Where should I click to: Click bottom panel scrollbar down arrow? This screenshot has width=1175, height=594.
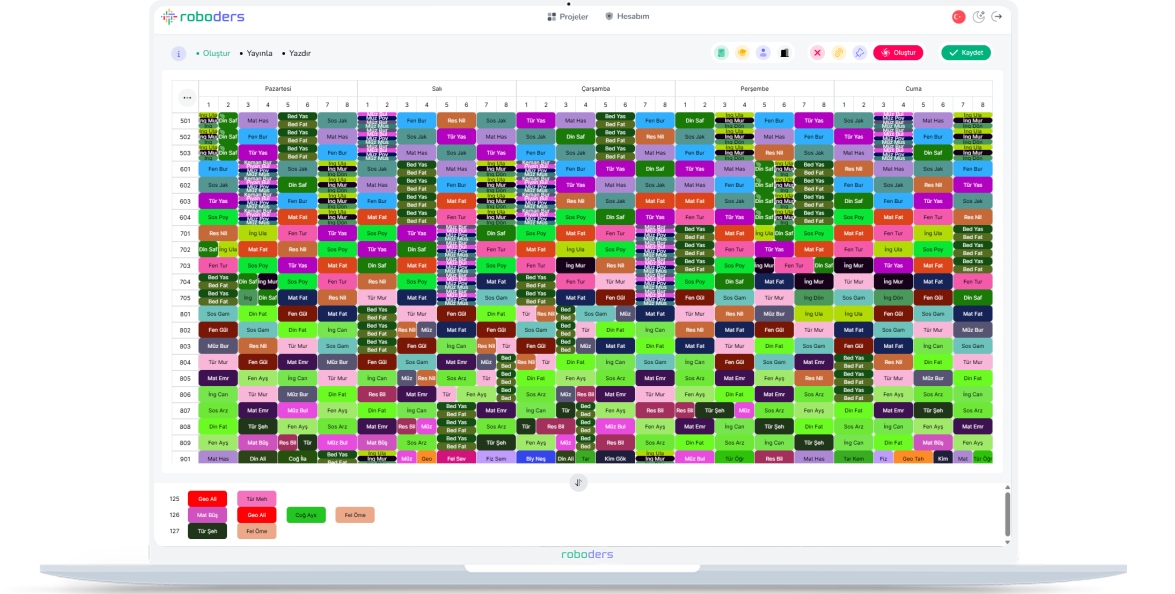click(1007, 542)
